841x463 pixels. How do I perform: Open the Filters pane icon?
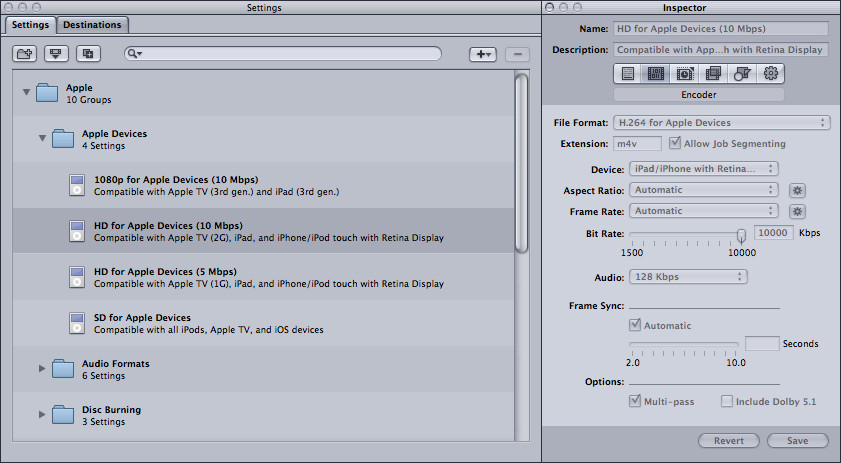point(713,74)
